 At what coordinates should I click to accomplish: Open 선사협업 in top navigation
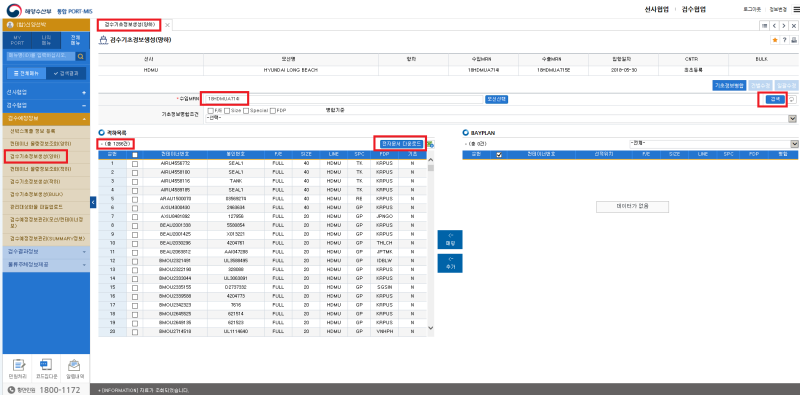656,10
